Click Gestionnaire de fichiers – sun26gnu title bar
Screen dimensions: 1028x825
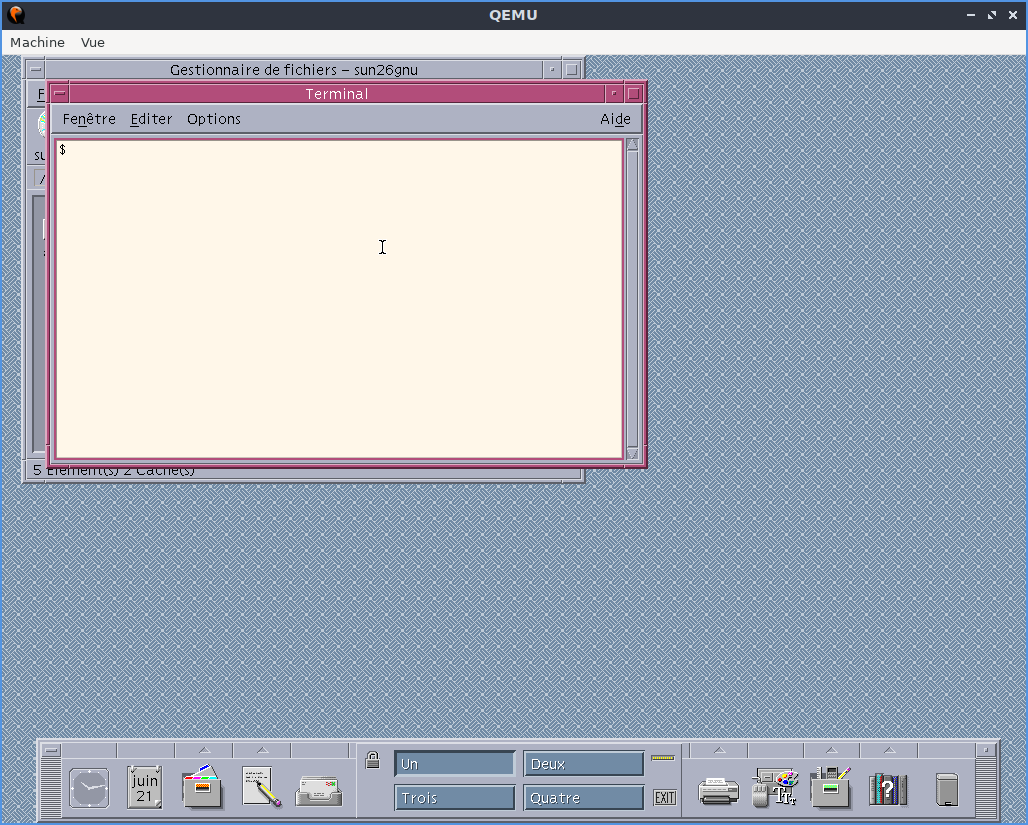point(294,70)
